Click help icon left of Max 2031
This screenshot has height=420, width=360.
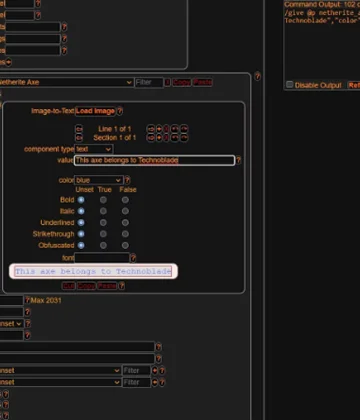28,300
